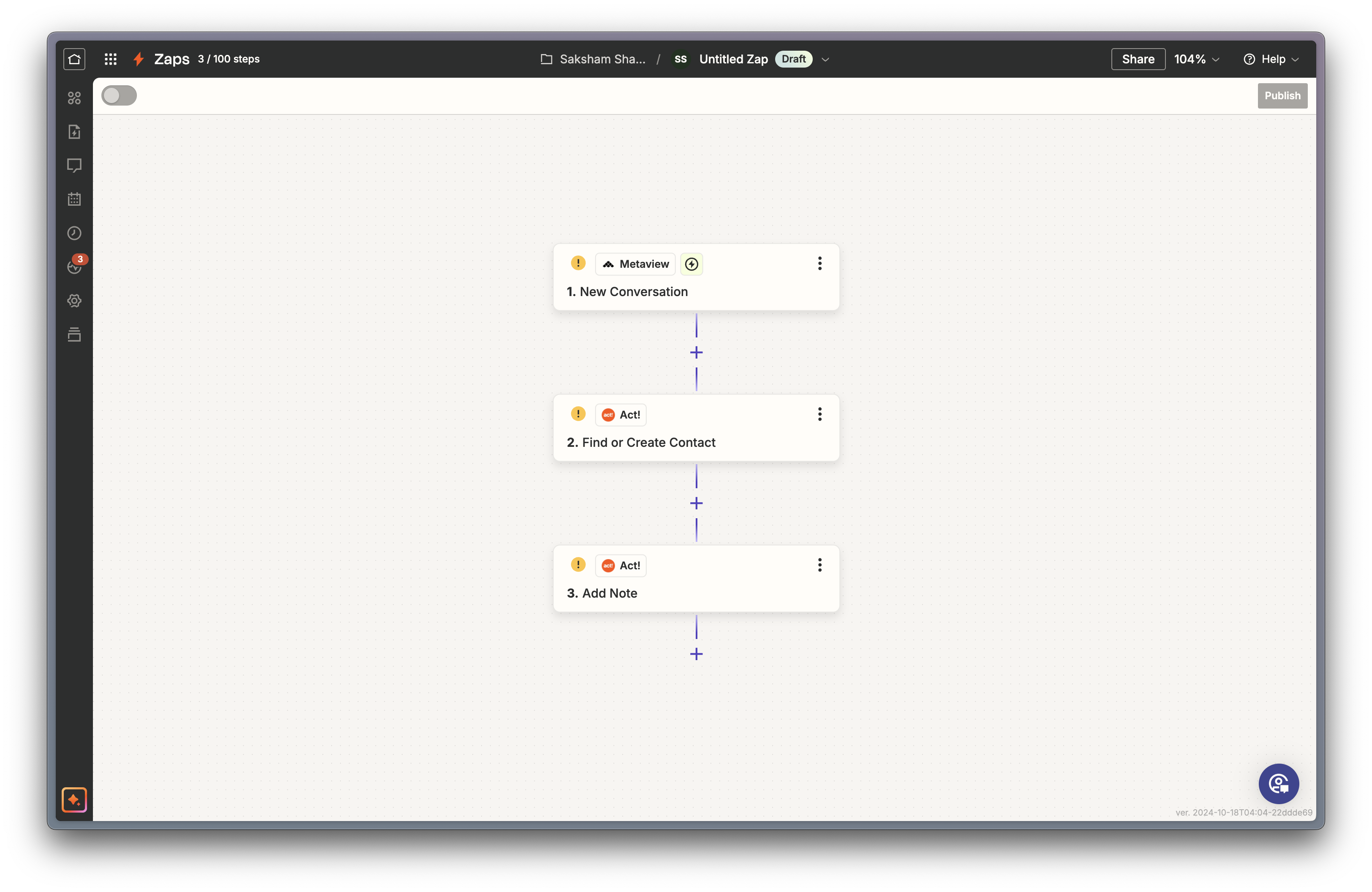Expand the Untitled Zap name dropdown chevron

pos(825,60)
